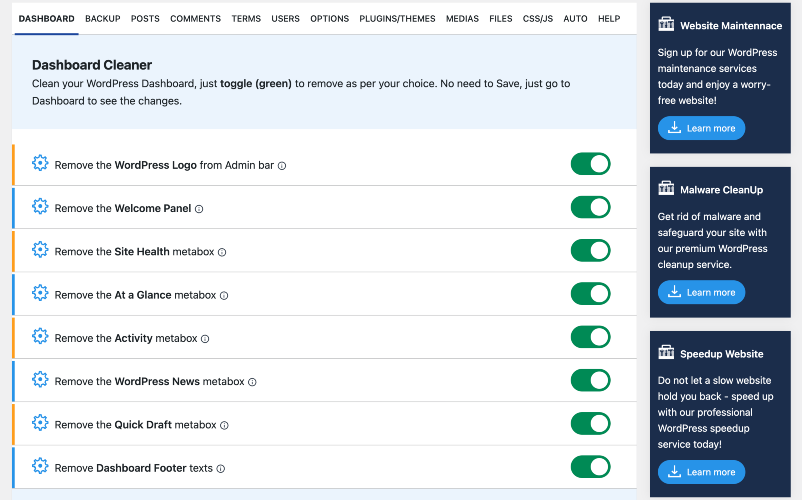Click the gear icon beside Dashboard Footer row
802x500 pixels.
(x=40, y=466)
